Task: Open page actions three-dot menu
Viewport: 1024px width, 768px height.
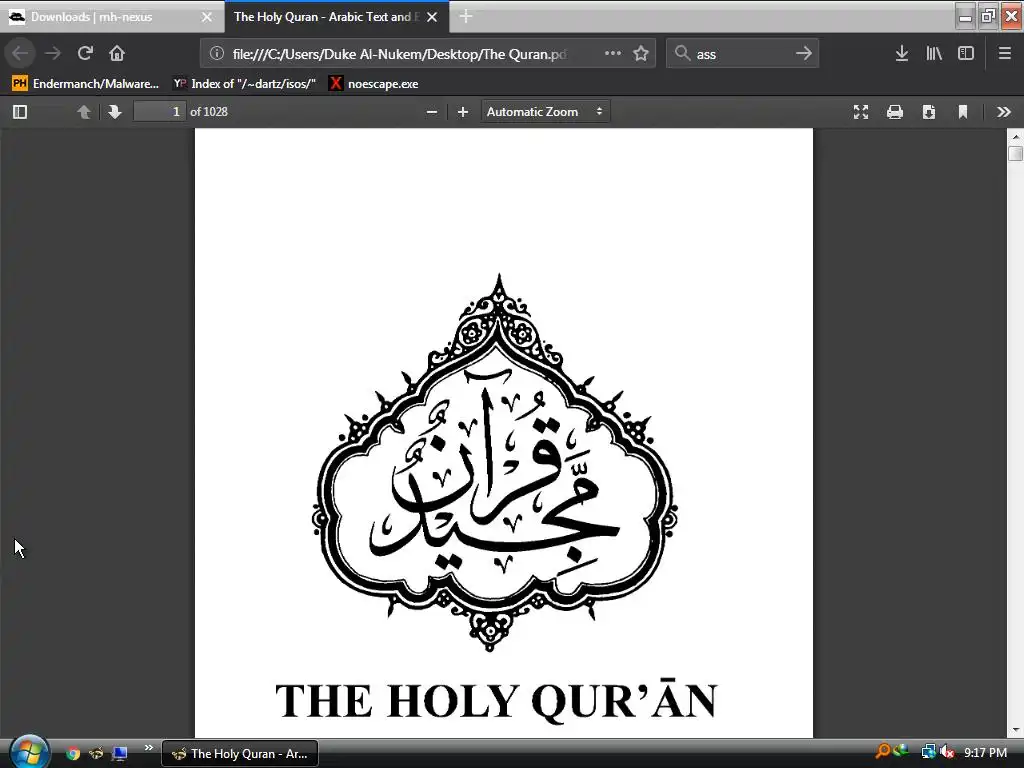Action: [x=613, y=53]
